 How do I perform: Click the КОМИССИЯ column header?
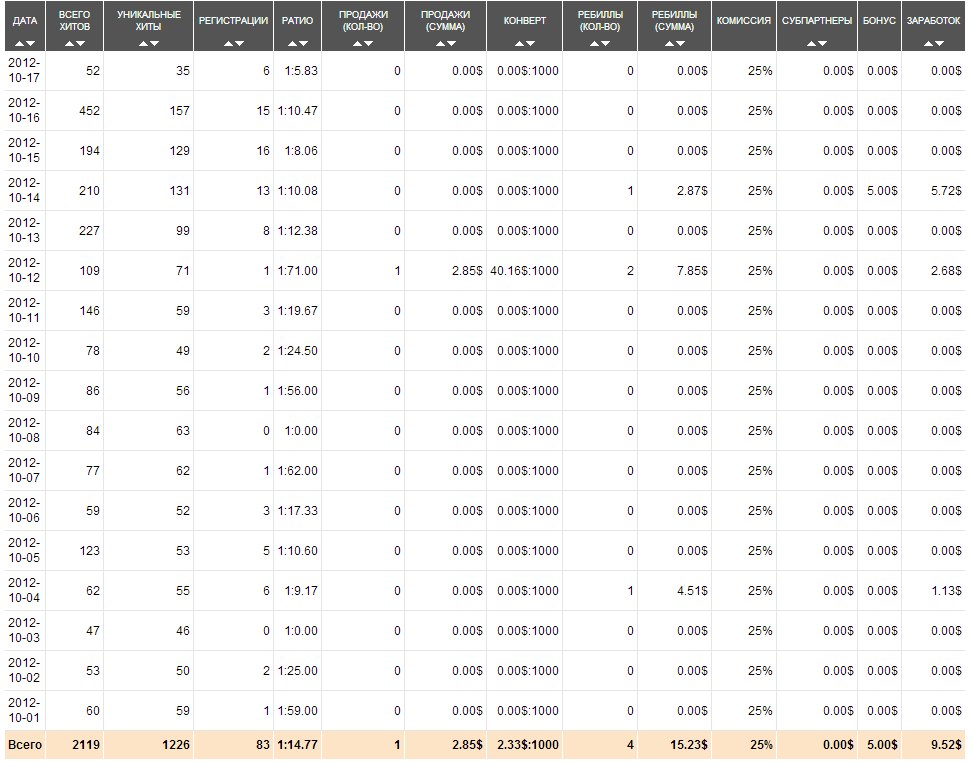click(x=744, y=21)
